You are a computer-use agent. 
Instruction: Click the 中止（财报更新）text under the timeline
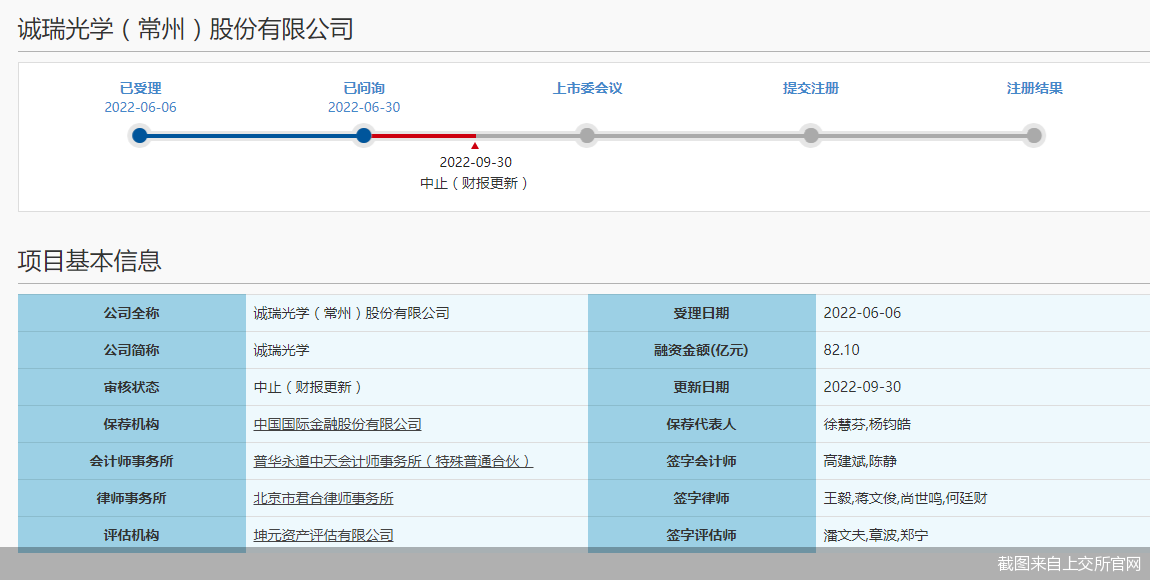coord(475,183)
